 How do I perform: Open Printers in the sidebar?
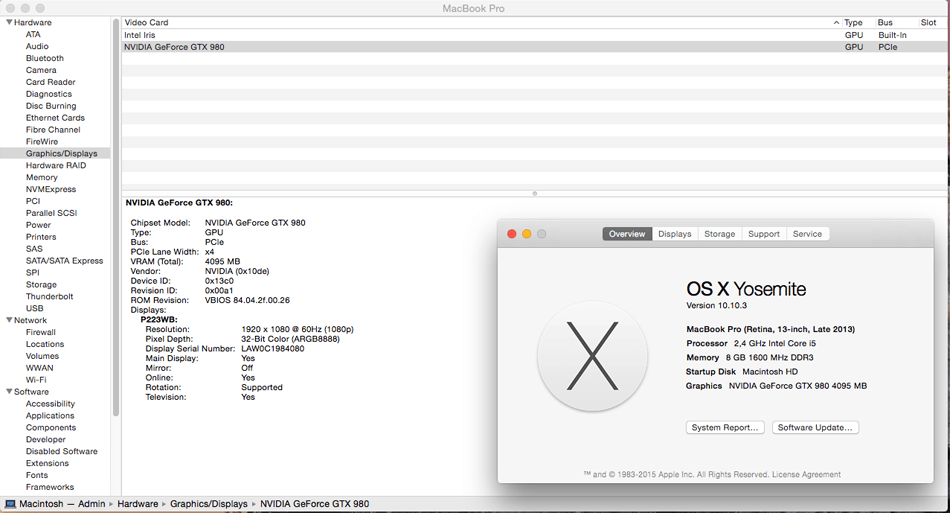coord(41,237)
